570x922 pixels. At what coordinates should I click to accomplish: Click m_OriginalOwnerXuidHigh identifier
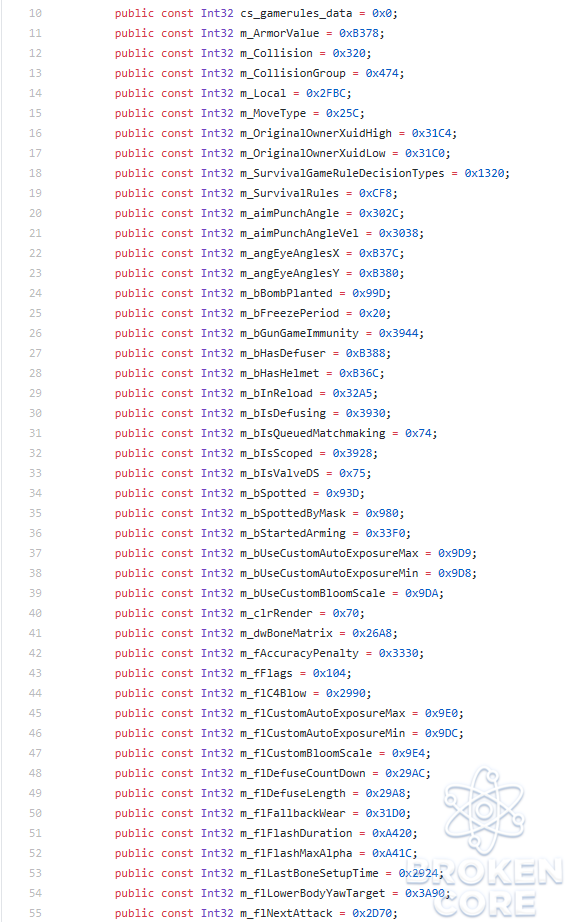tap(316, 133)
